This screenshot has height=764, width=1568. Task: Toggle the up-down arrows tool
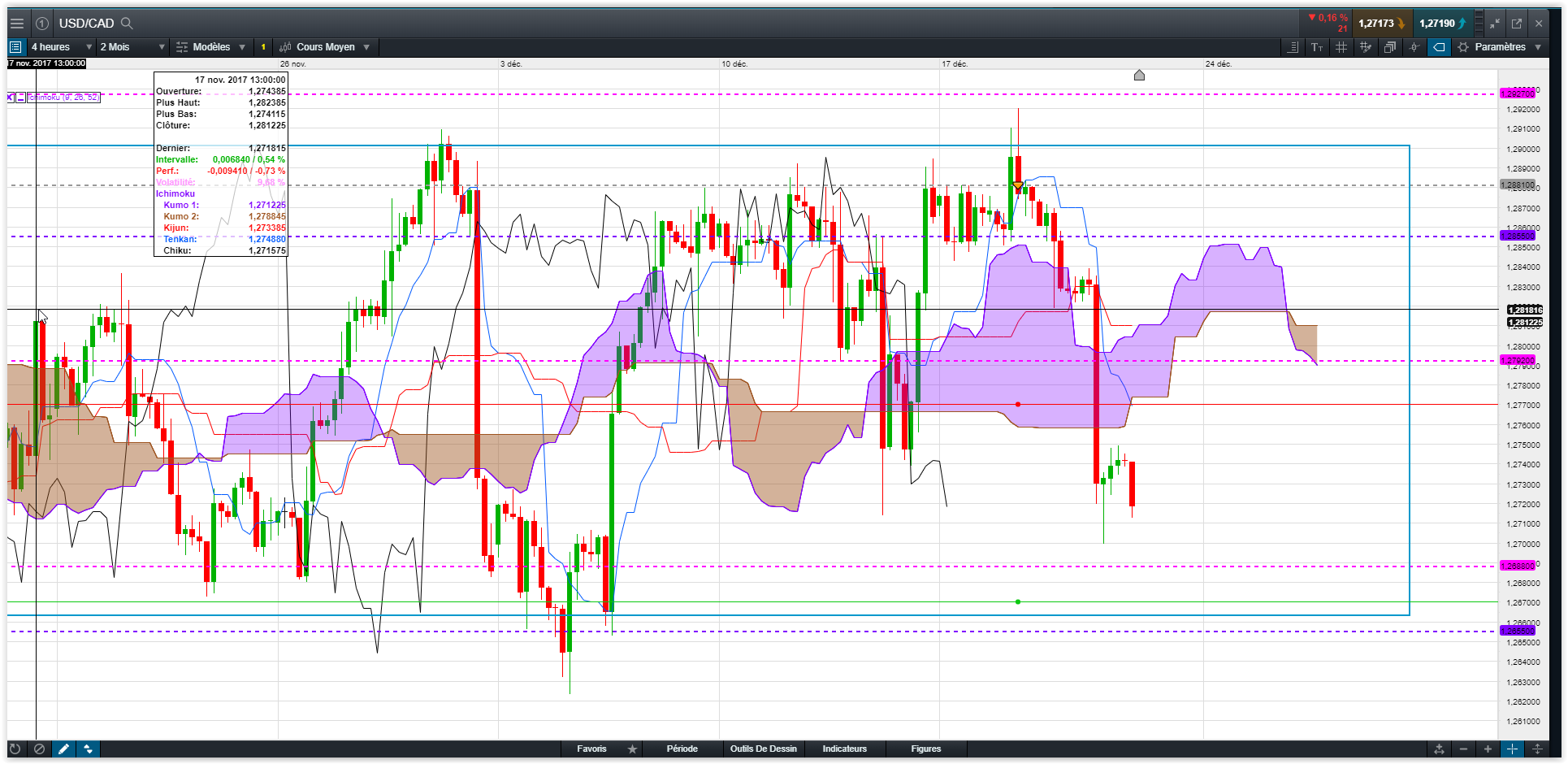coord(88,749)
